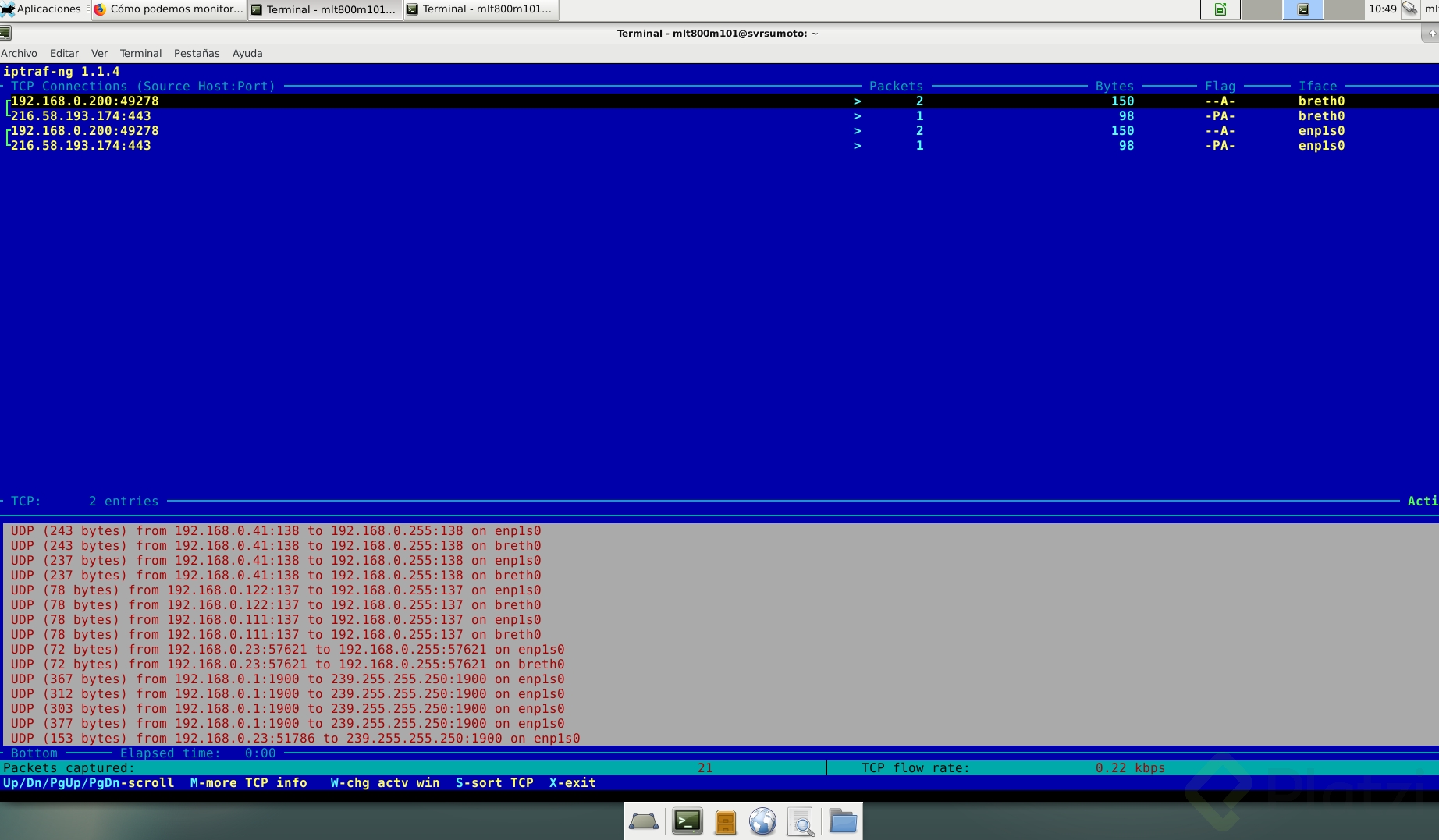Click the 'W-chg actv win' key hint
Viewport: 1439px width, 840px height.
[386, 782]
